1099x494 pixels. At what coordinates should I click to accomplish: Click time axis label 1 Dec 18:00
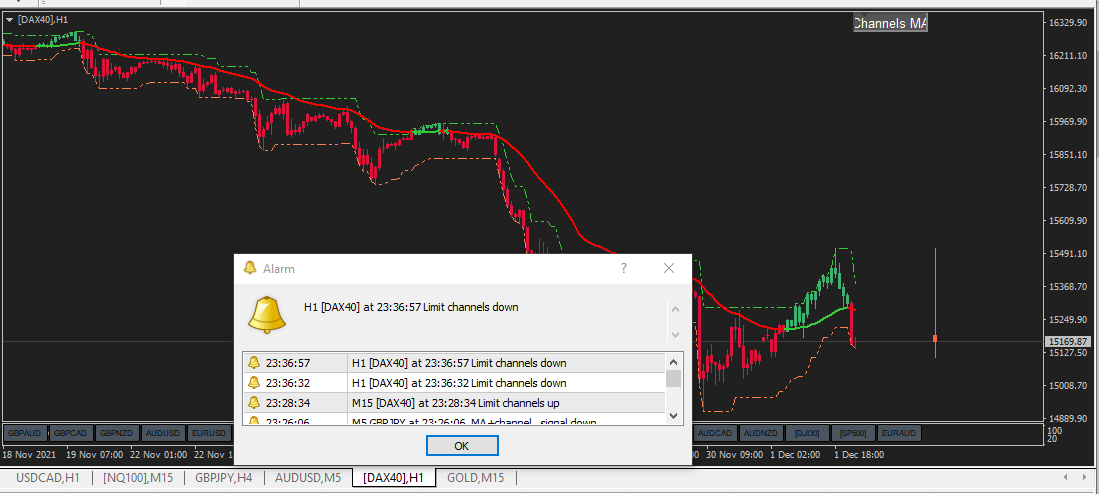859,454
